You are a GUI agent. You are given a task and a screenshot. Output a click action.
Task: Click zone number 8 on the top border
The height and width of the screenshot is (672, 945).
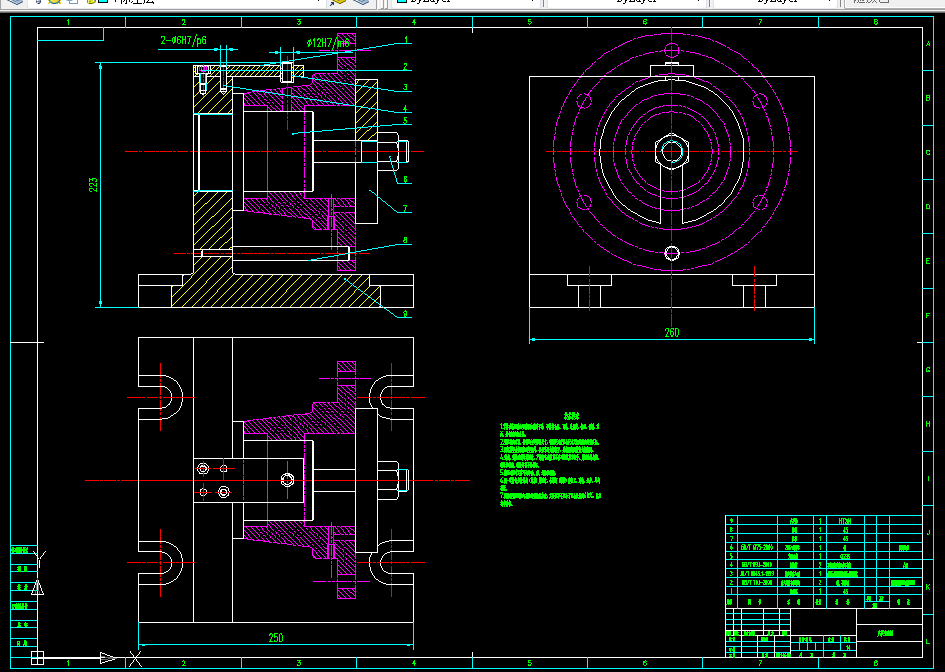click(876, 22)
